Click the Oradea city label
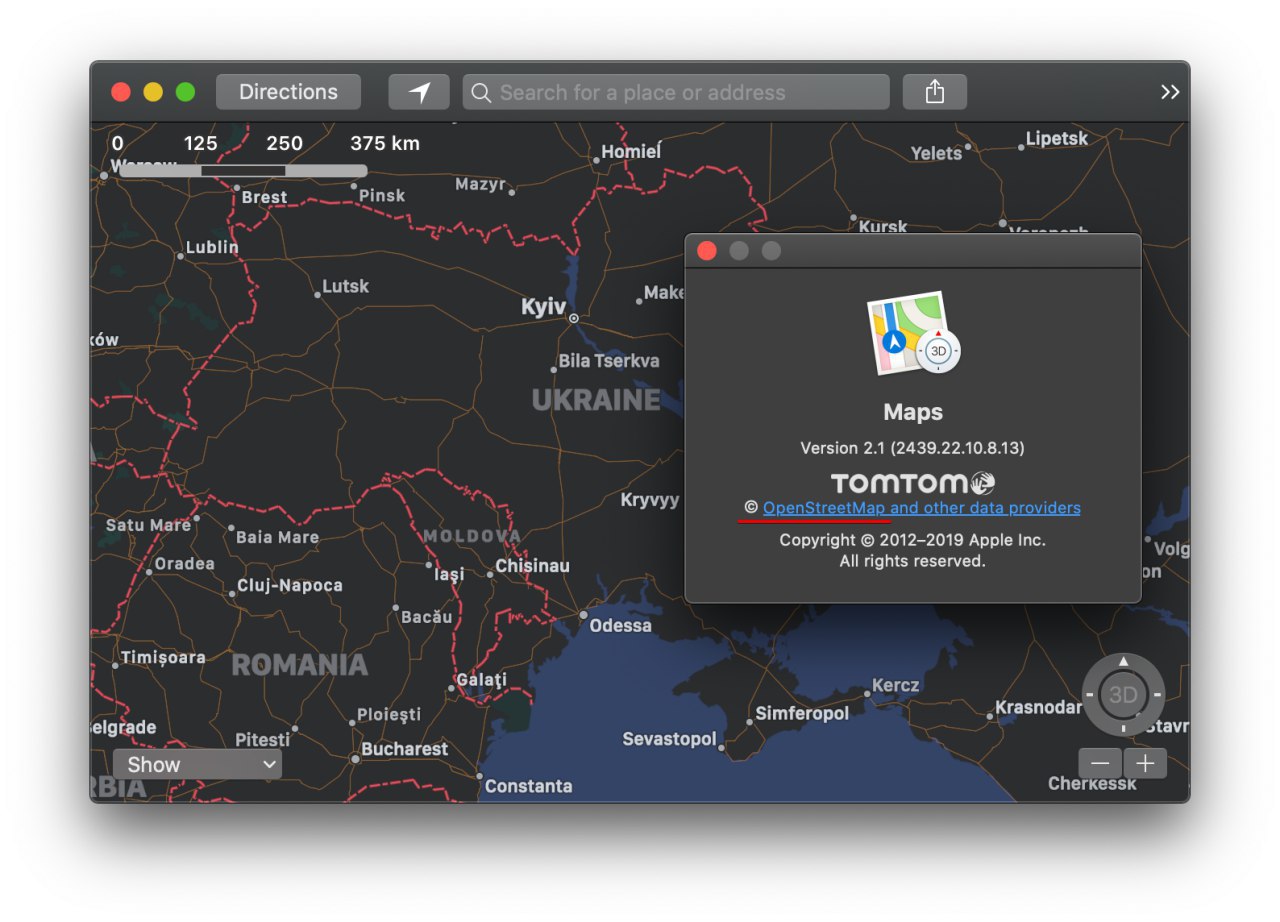1280x922 pixels. click(x=185, y=564)
